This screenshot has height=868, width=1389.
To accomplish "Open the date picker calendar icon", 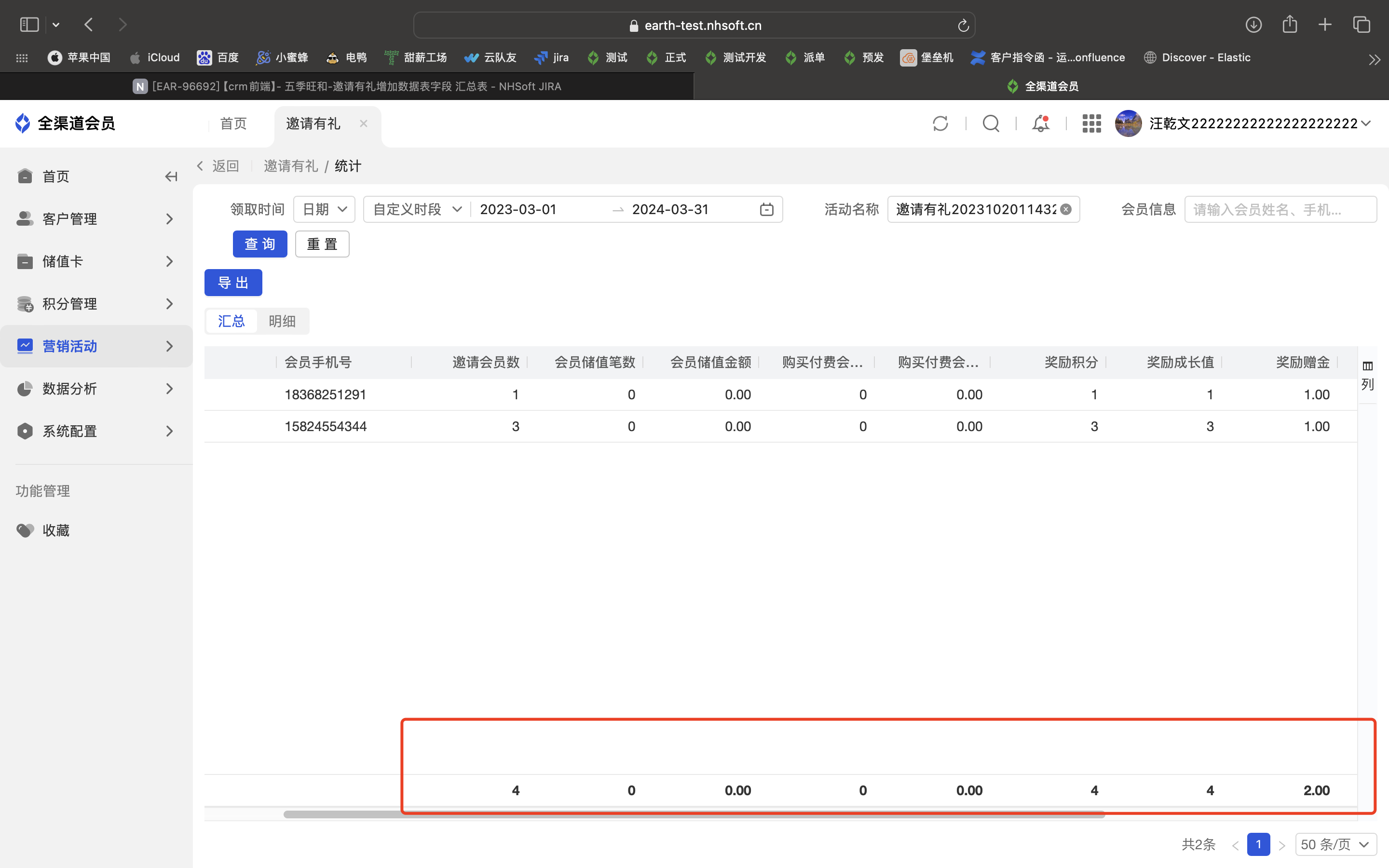I will click(766, 210).
